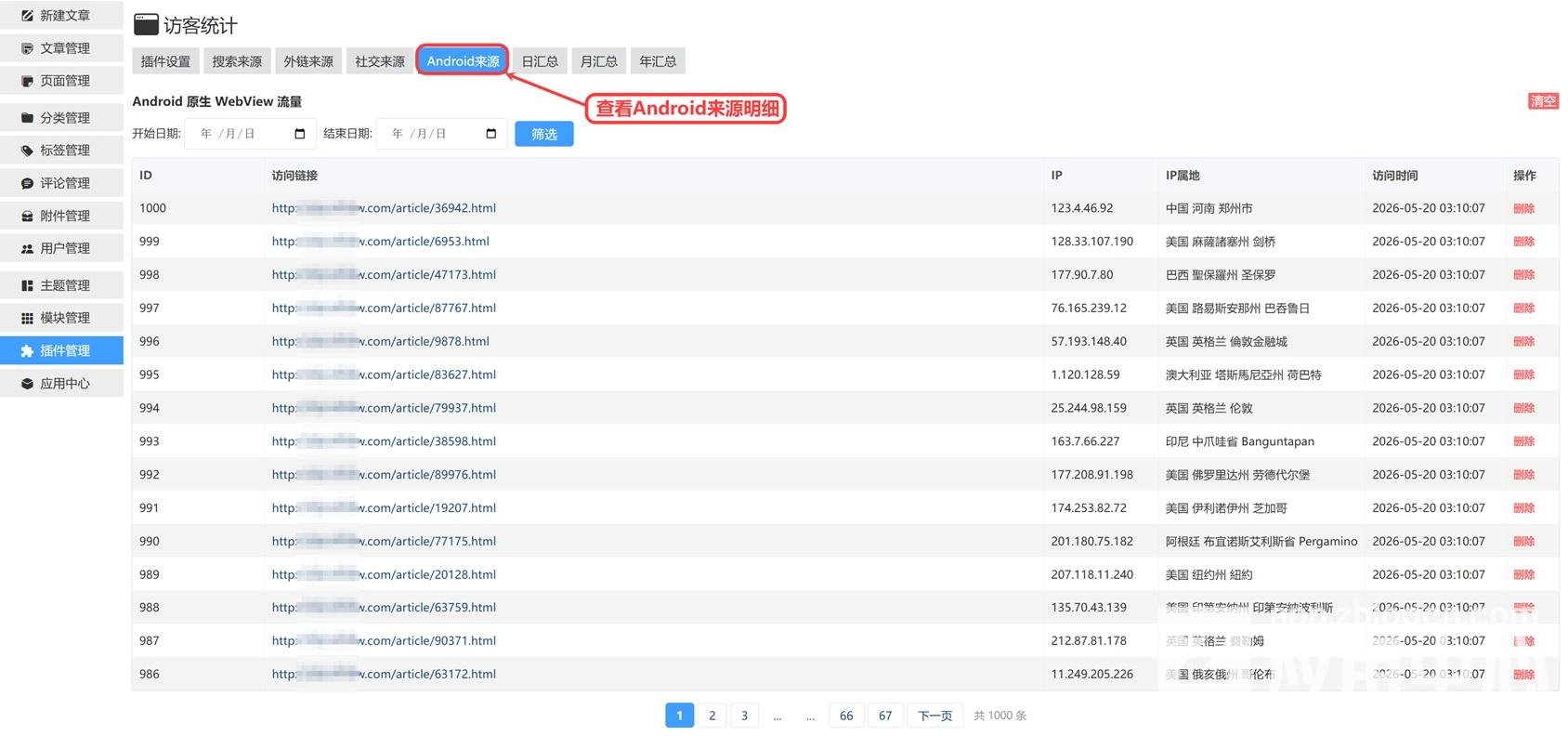Open link article/79937.html
The width and height of the screenshot is (1568, 736).
(384, 408)
